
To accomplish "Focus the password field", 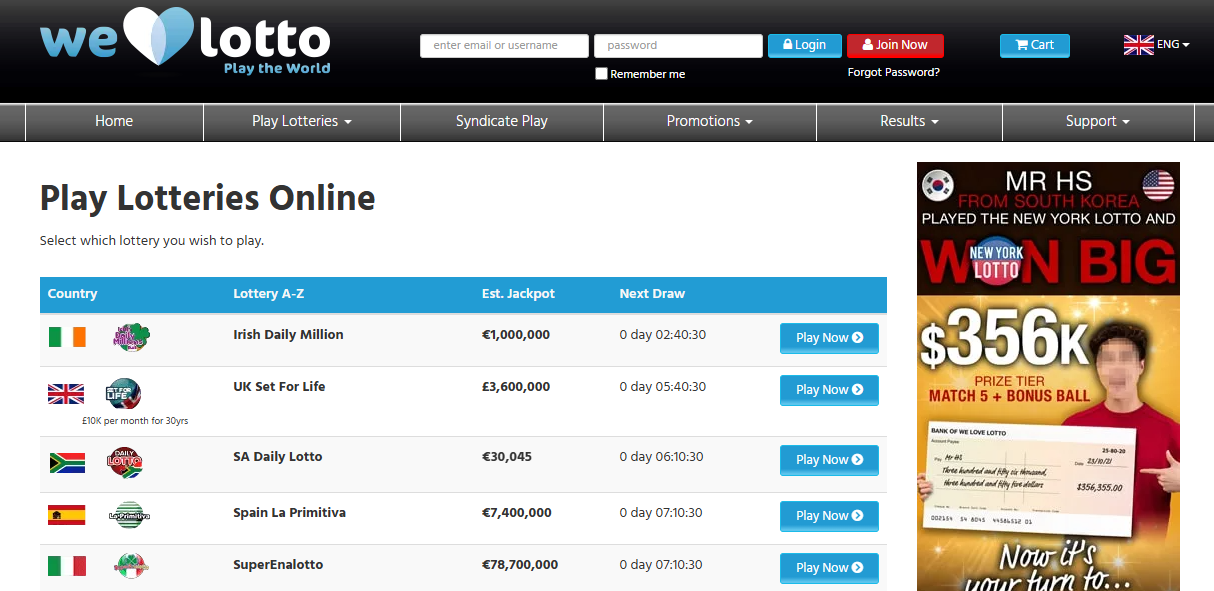I will pyautogui.click(x=678, y=46).
